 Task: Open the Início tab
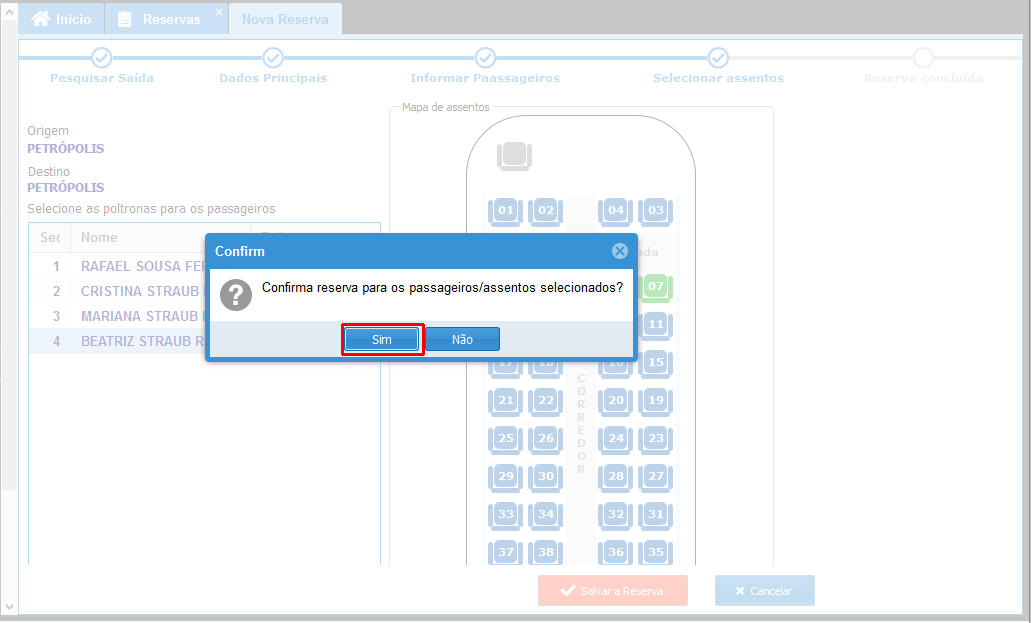61,19
